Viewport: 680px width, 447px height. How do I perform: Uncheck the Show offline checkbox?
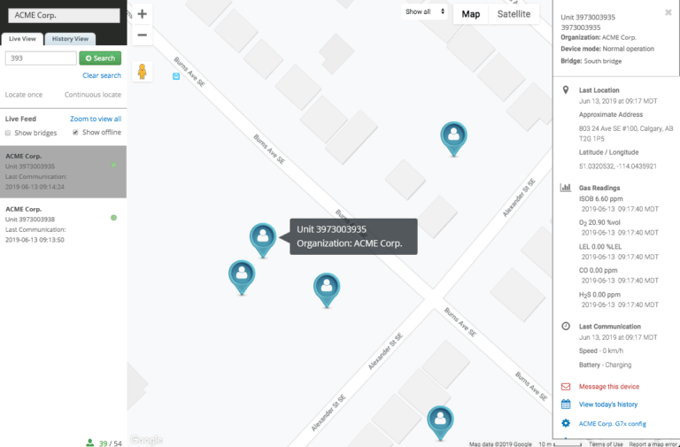pyautogui.click(x=75, y=132)
